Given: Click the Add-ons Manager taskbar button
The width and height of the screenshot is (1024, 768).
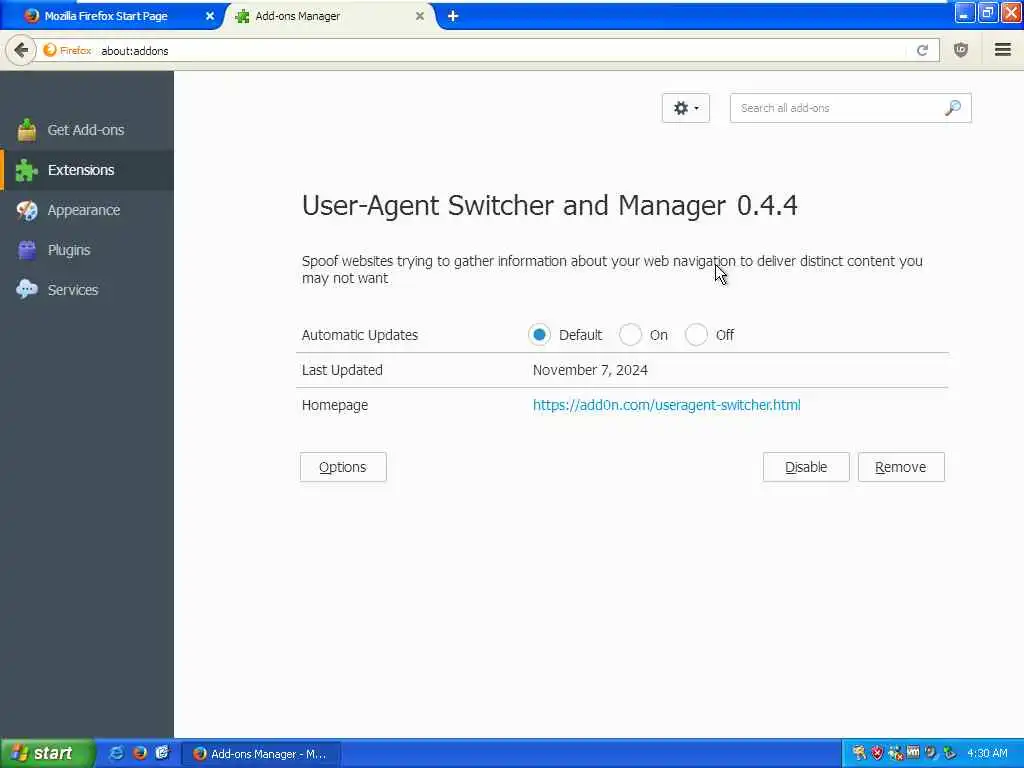Looking at the screenshot, I should click(261, 754).
